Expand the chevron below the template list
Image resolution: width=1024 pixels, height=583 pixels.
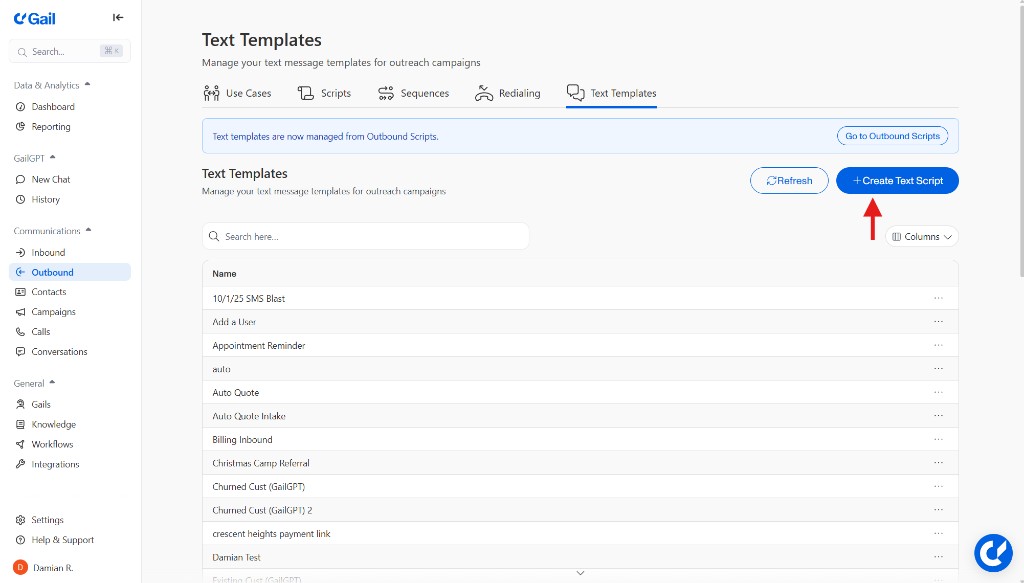pos(580,572)
